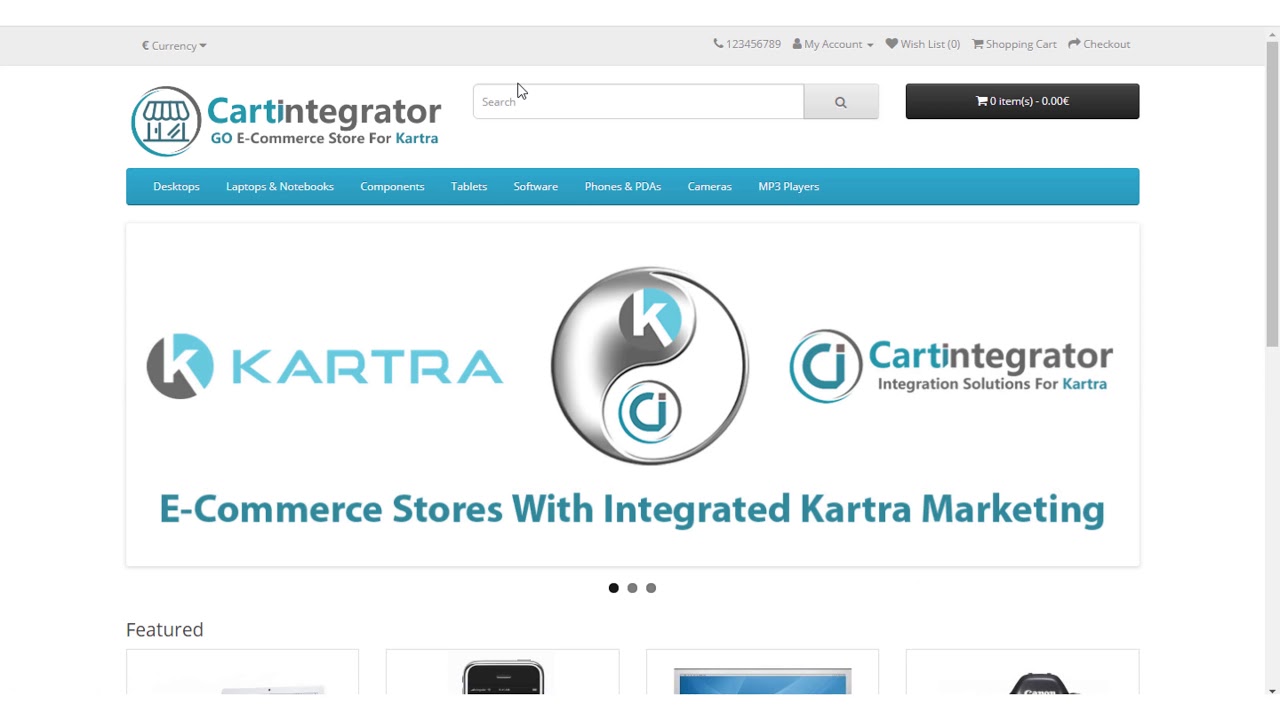The image size is (1280, 720).
Task: Click the share arrow icon beside Checkout
Action: 1074,44
